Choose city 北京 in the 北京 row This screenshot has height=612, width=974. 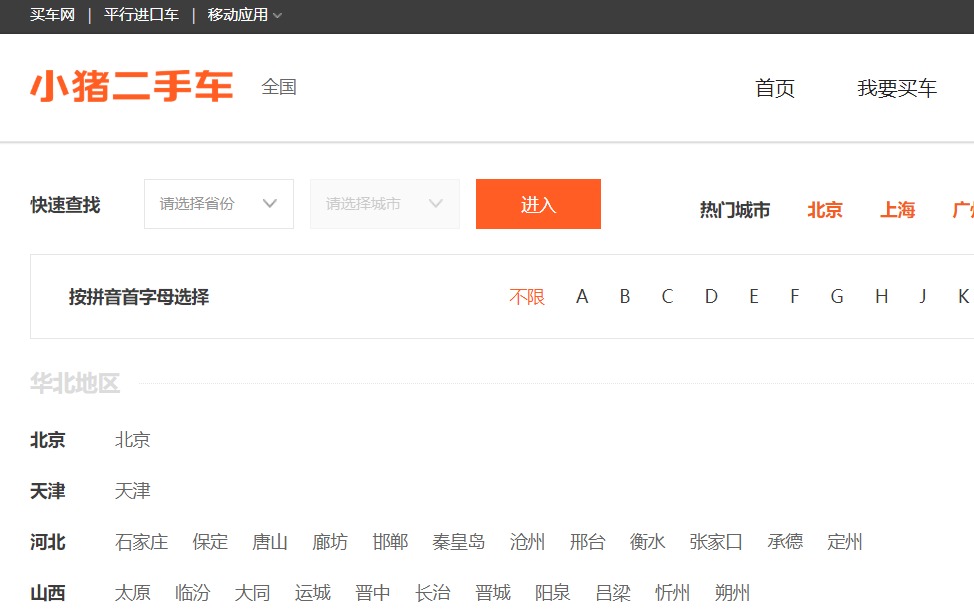[132, 440]
